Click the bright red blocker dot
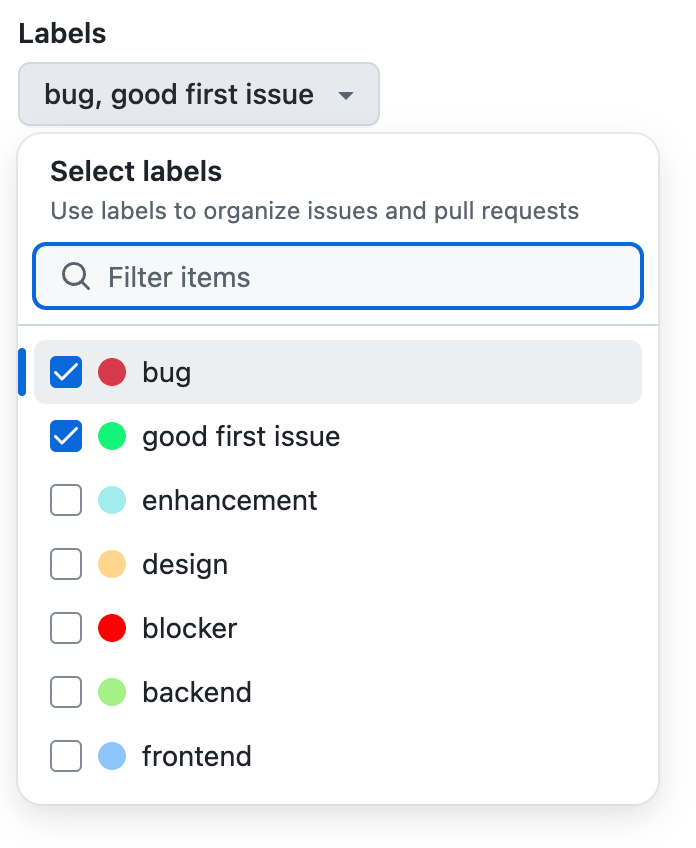The height and width of the screenshot is (848, 696). [x=112, y=628]
